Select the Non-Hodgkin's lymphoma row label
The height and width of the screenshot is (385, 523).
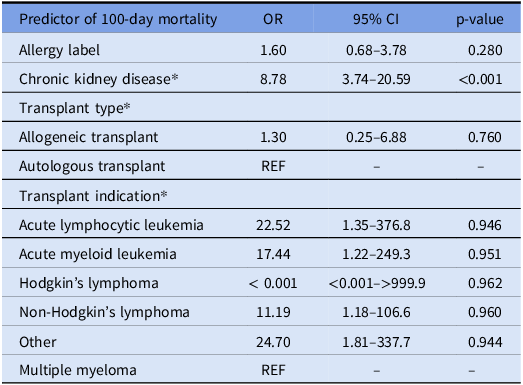pyautogui.click(x=104, y=312)
